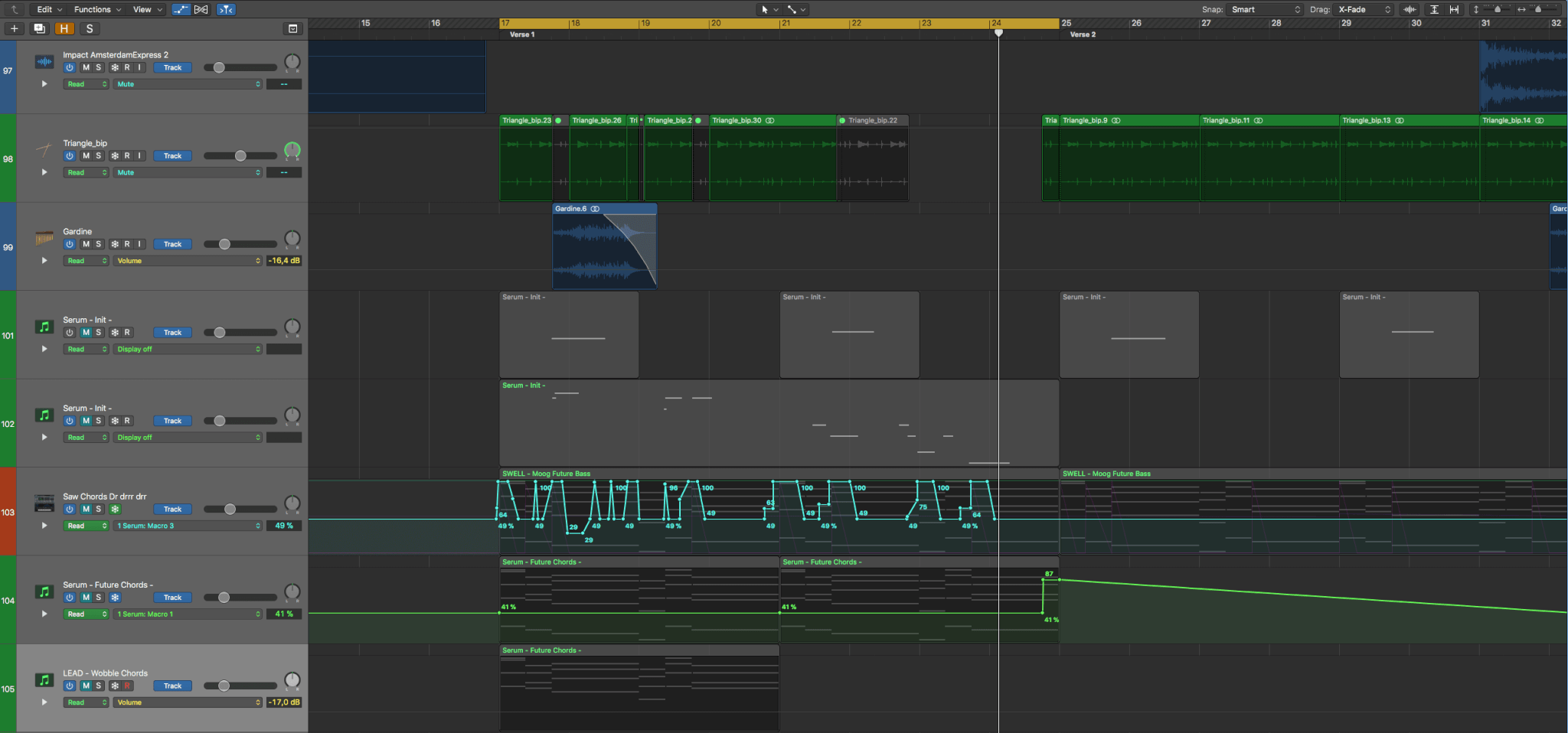Click the pan knob on LEAD - Wobble Chords

coord(292,680)
